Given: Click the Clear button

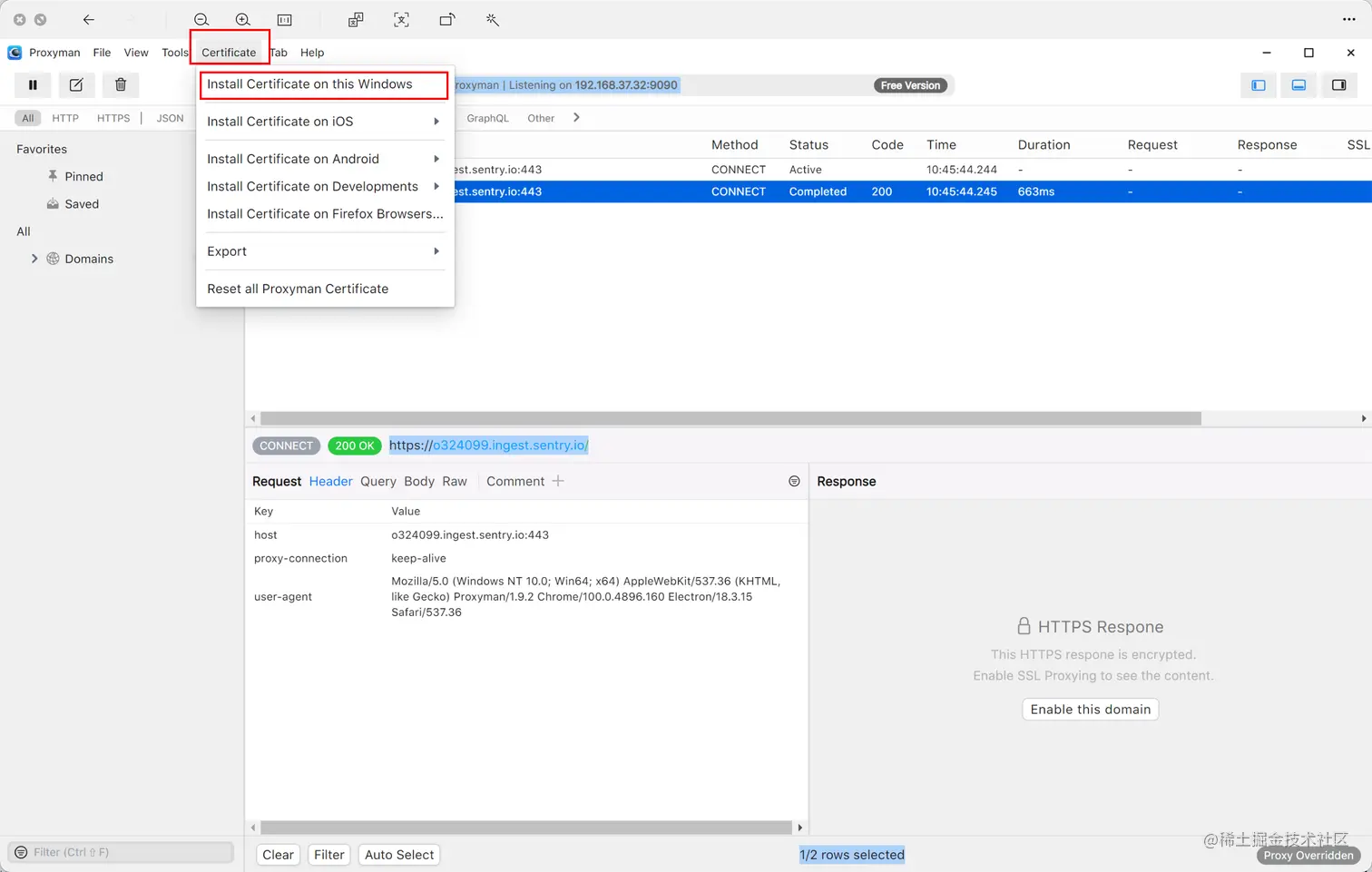Looking at the screenshot, I should (x=278, y=855).
